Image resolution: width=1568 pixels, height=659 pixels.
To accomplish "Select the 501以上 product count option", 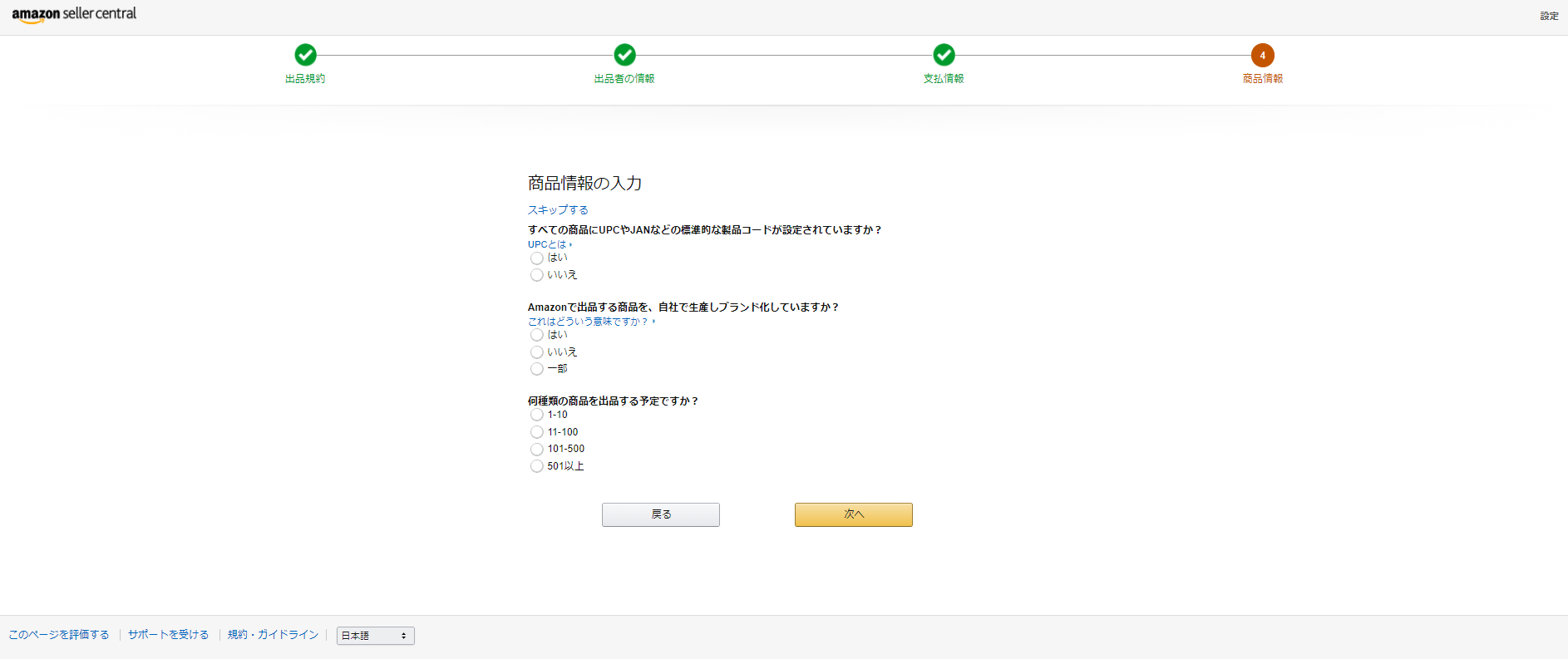I will point(537,466).
